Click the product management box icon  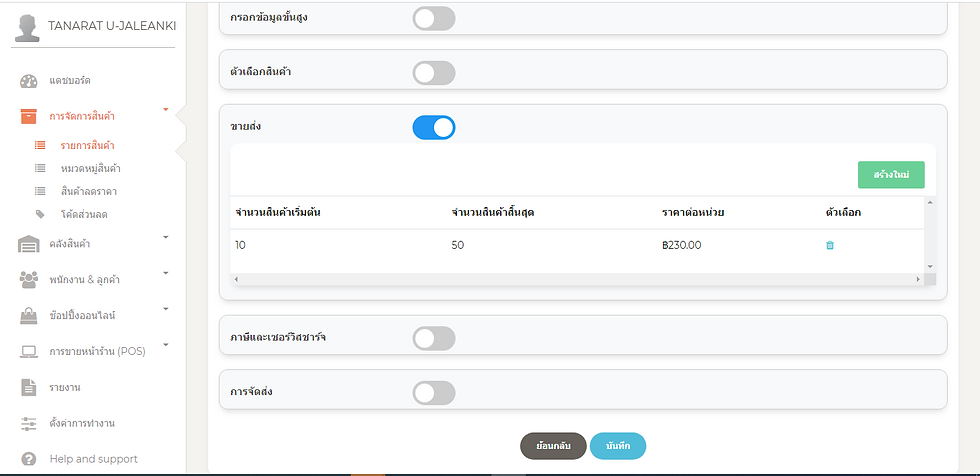point(29,116)
